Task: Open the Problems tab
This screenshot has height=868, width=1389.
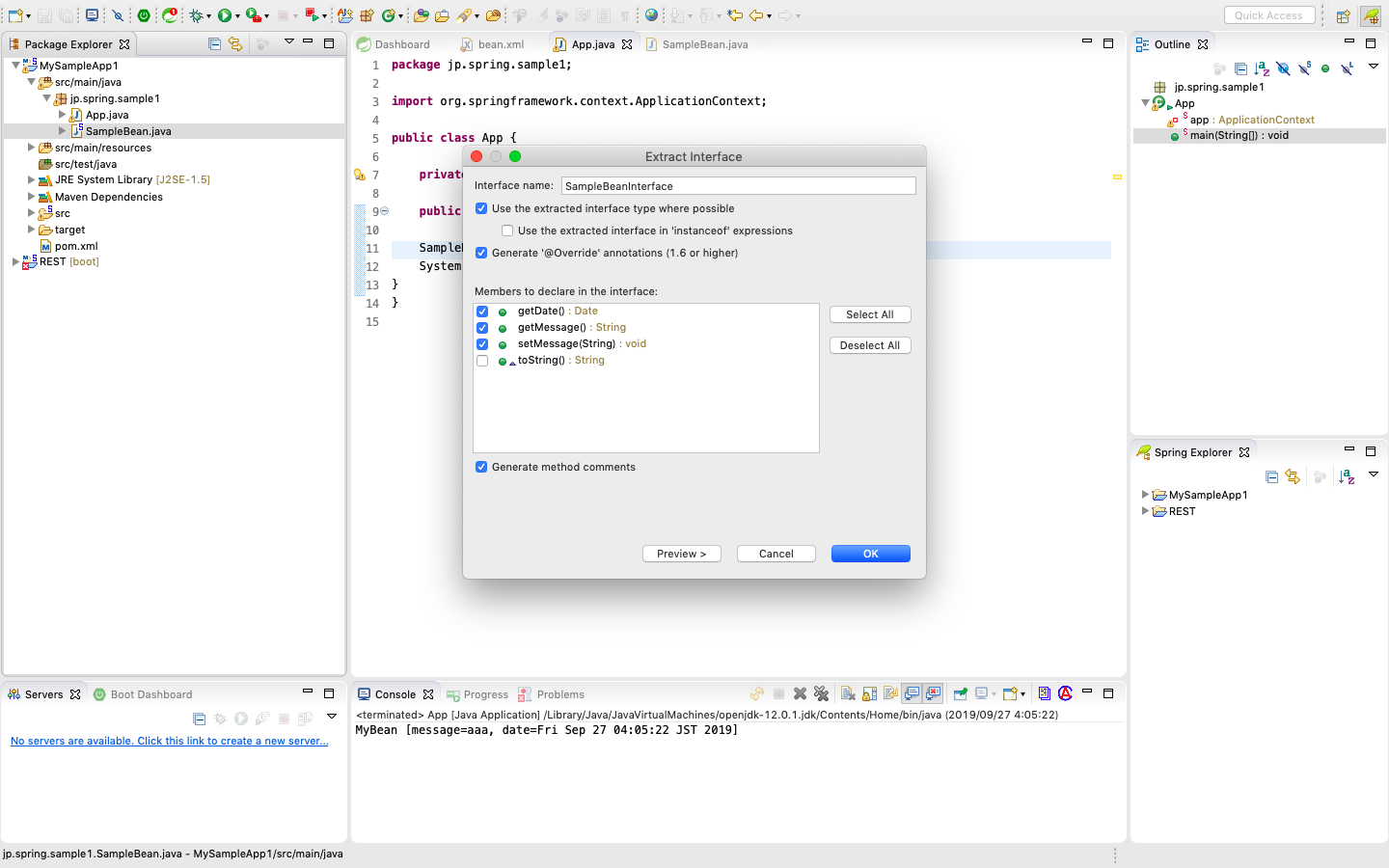Action: coord(552,694)
